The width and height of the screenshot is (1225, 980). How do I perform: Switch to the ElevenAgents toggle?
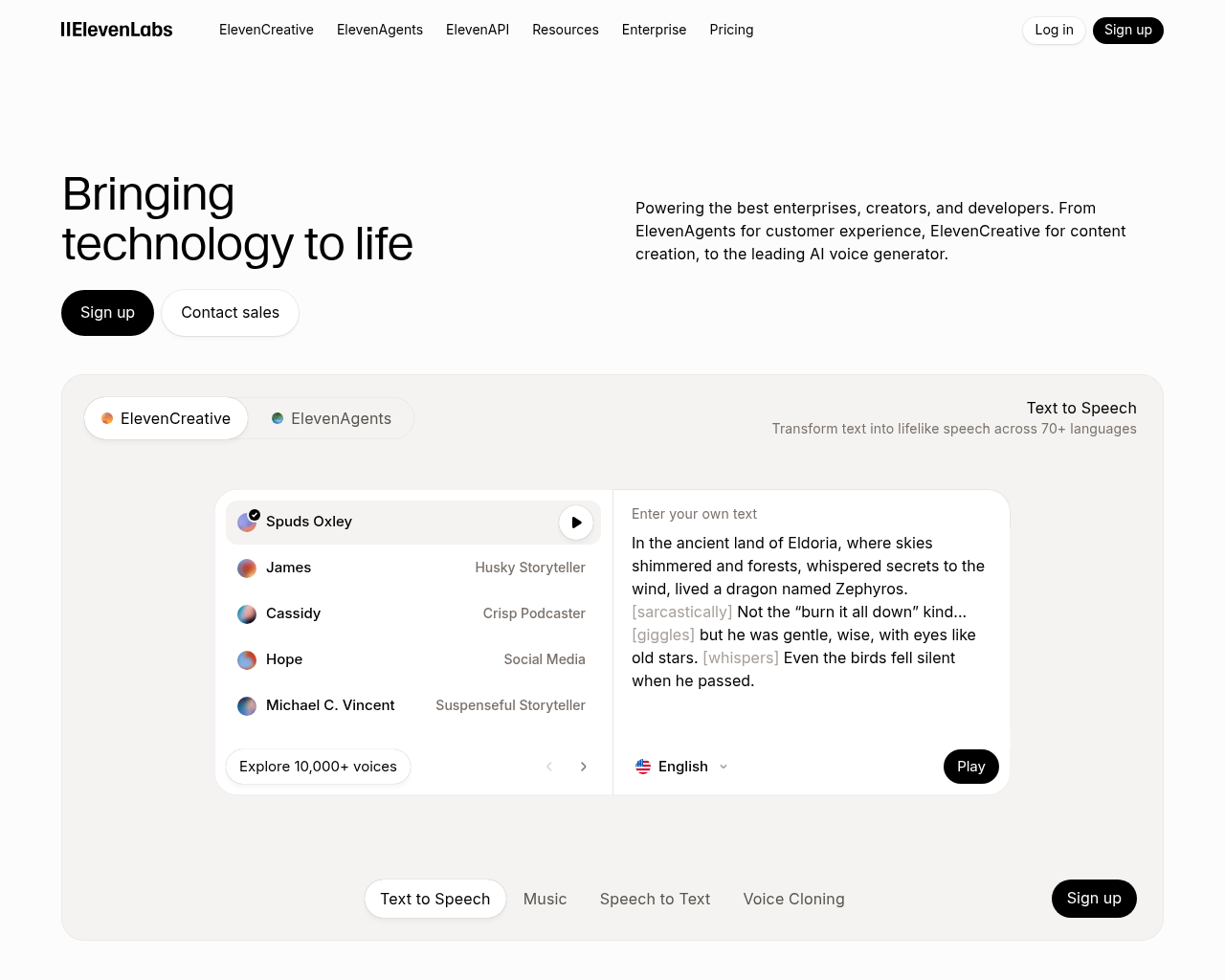click(331, 418)
